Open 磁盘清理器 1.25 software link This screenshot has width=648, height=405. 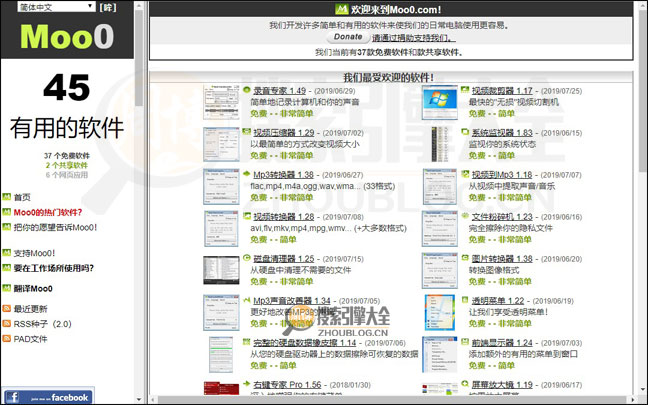click(x=284, y=259)
